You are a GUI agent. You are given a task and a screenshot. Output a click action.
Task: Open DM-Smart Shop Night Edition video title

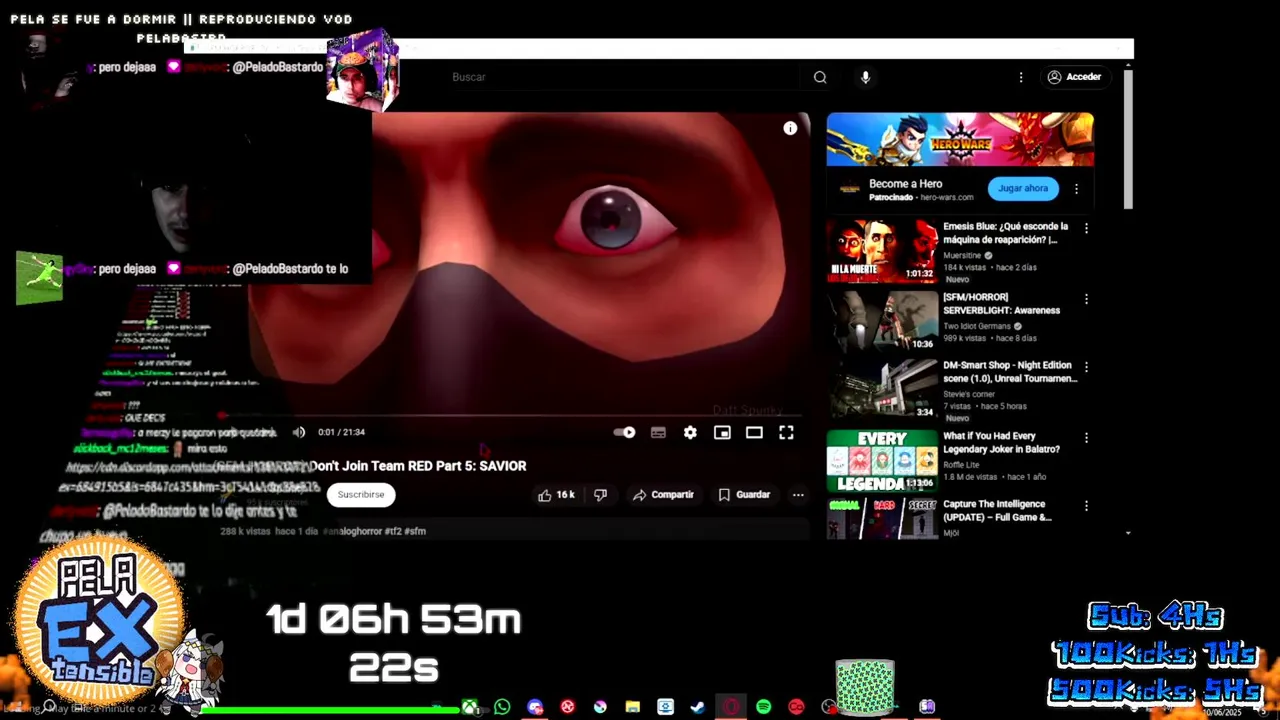pos(1010,372)
